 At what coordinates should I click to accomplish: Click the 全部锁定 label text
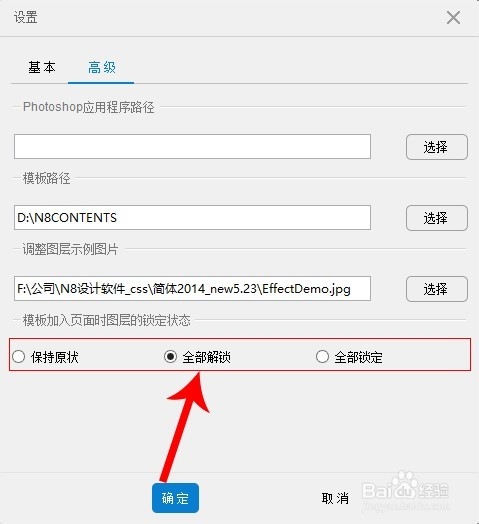click(358, 357)
